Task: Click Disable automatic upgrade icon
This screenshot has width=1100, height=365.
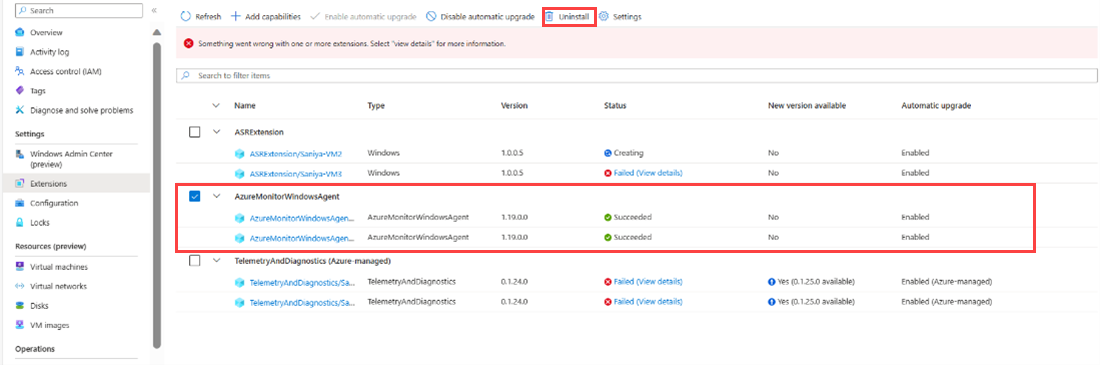Action: 431,16
